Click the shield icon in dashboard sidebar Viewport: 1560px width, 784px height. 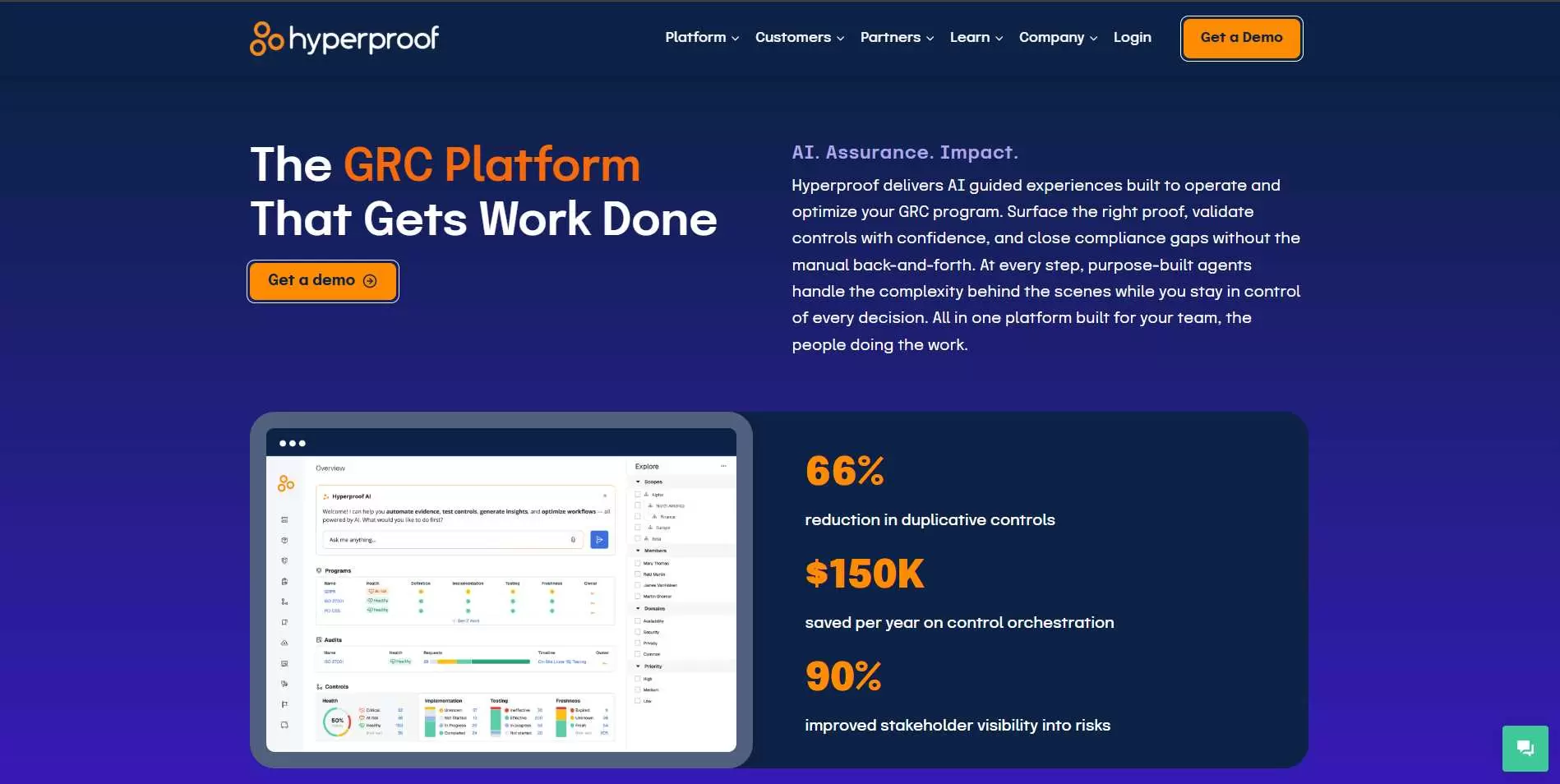point(284,560)
